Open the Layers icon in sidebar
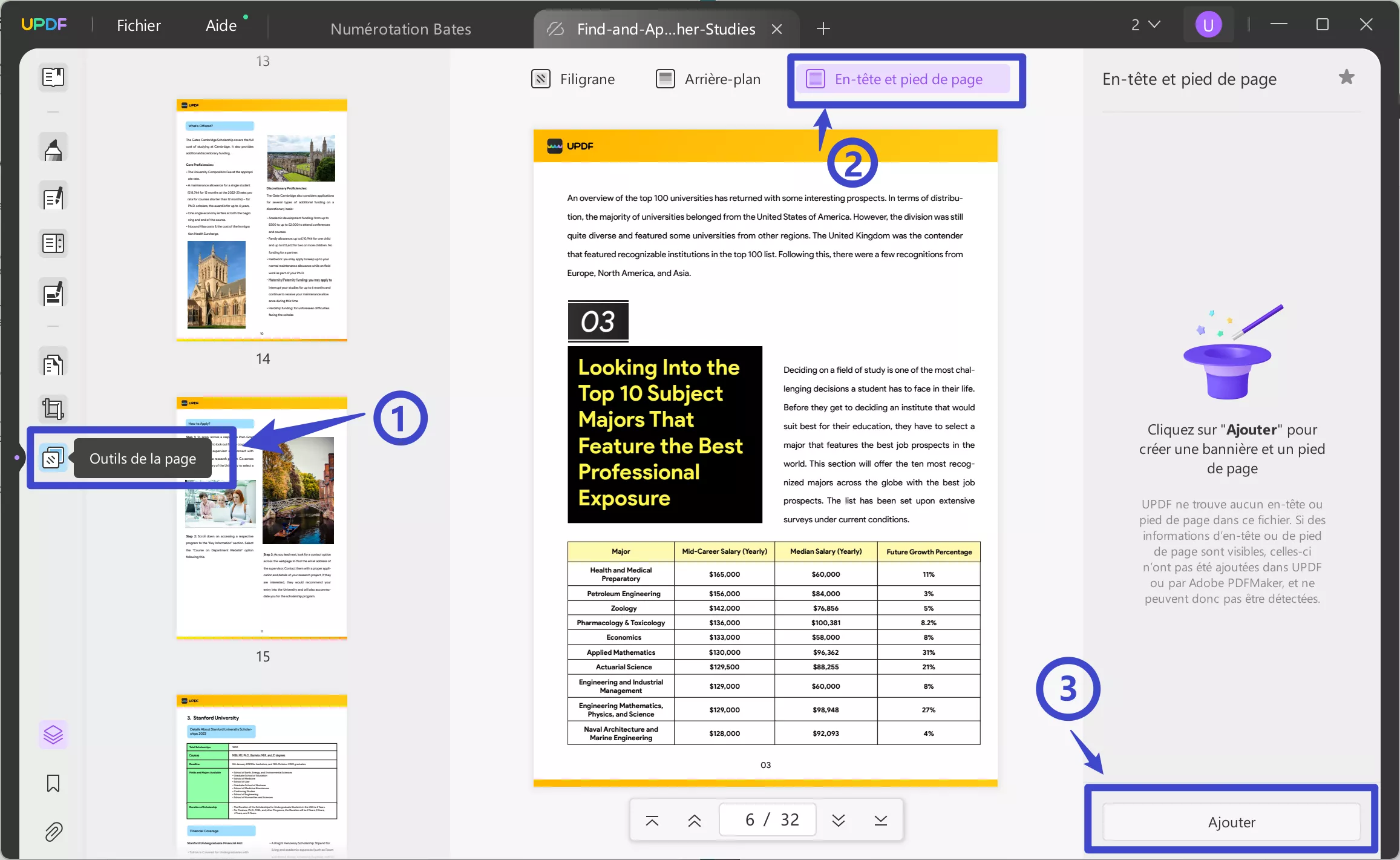The width and height of the screenshot is (1400, 860). pyautogui.click(x=53, y=735)
